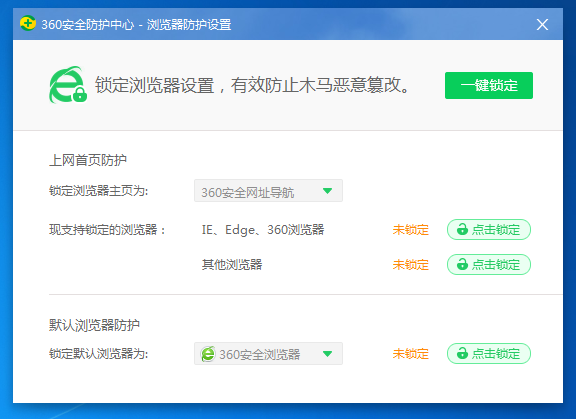Select the 上网首页防护 section heading
This screenshot has width=576, height=419.
point(88,160)
